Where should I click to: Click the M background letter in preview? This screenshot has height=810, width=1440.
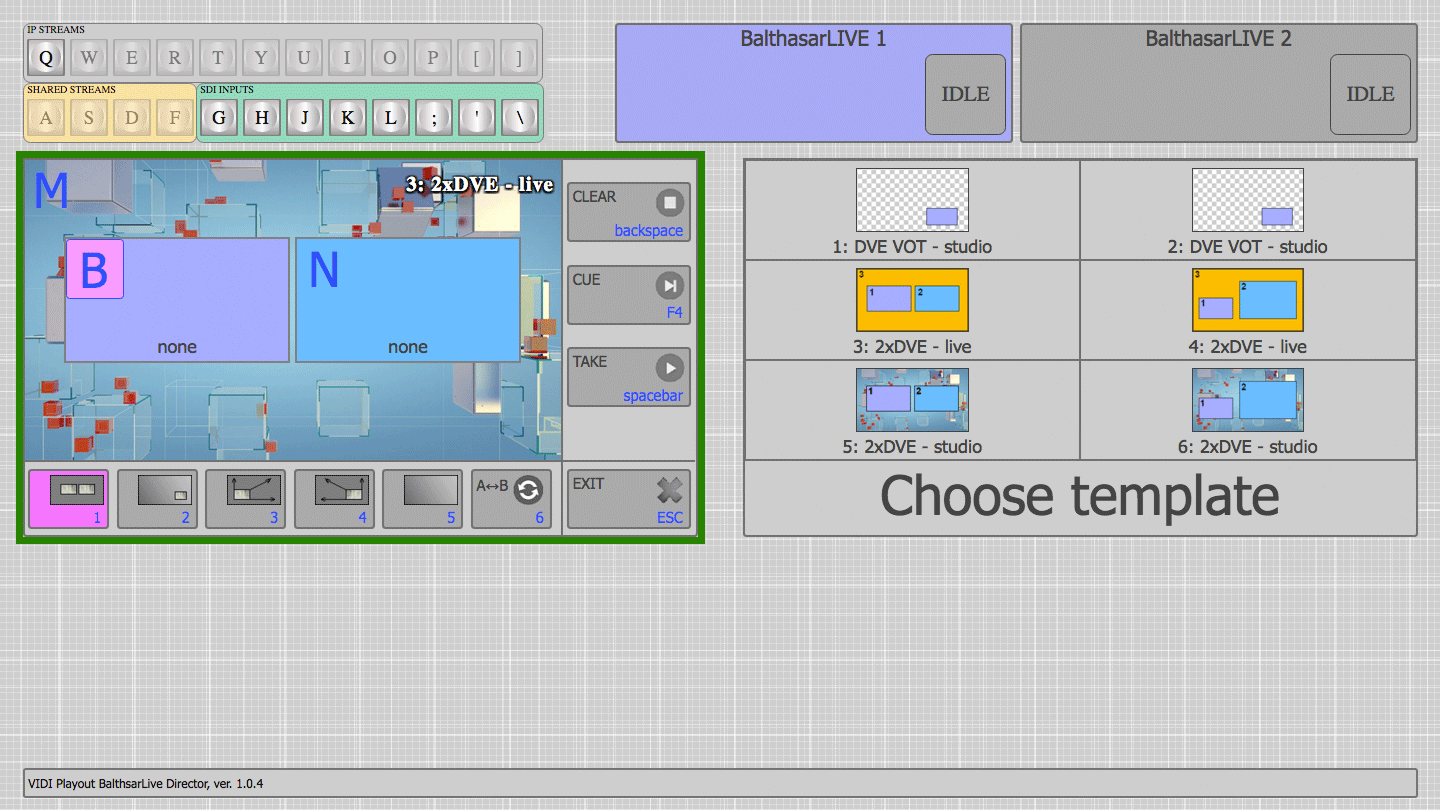[51, 191]
